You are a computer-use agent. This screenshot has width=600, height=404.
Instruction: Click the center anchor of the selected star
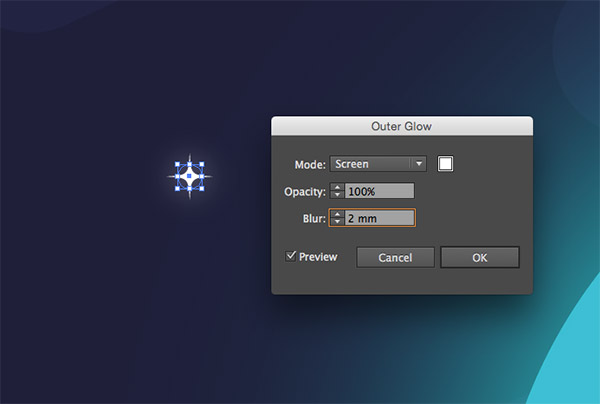(x=189, y=176)
